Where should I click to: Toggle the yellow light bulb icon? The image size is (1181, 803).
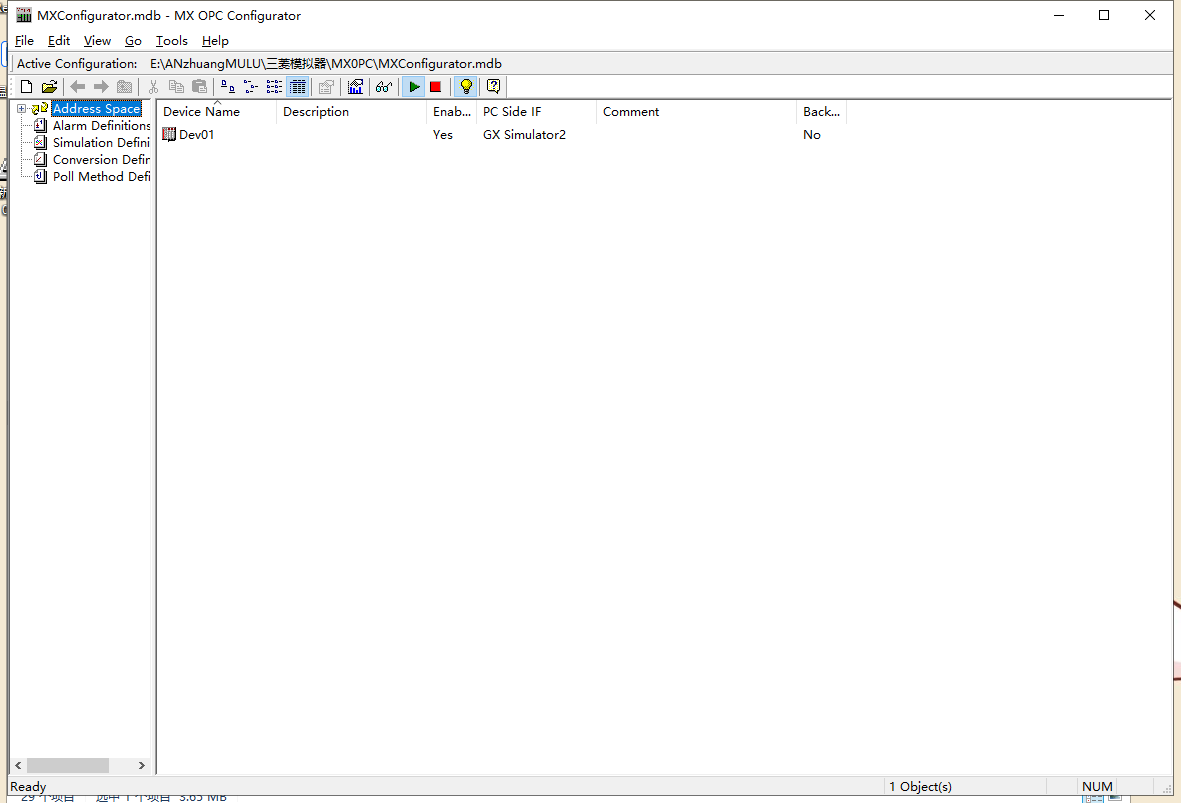465,87
